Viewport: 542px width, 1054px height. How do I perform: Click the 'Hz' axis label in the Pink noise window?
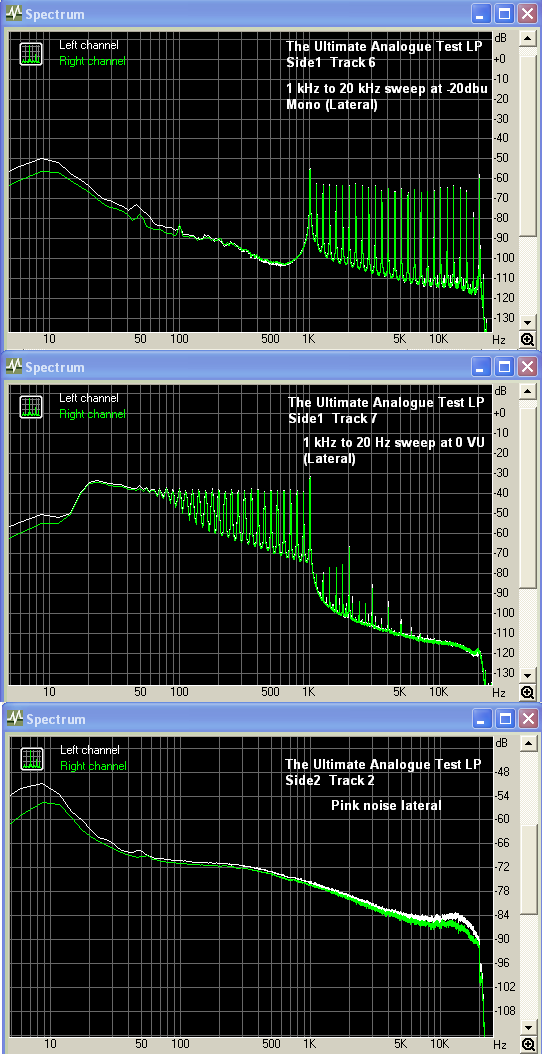pos(500,1045)
